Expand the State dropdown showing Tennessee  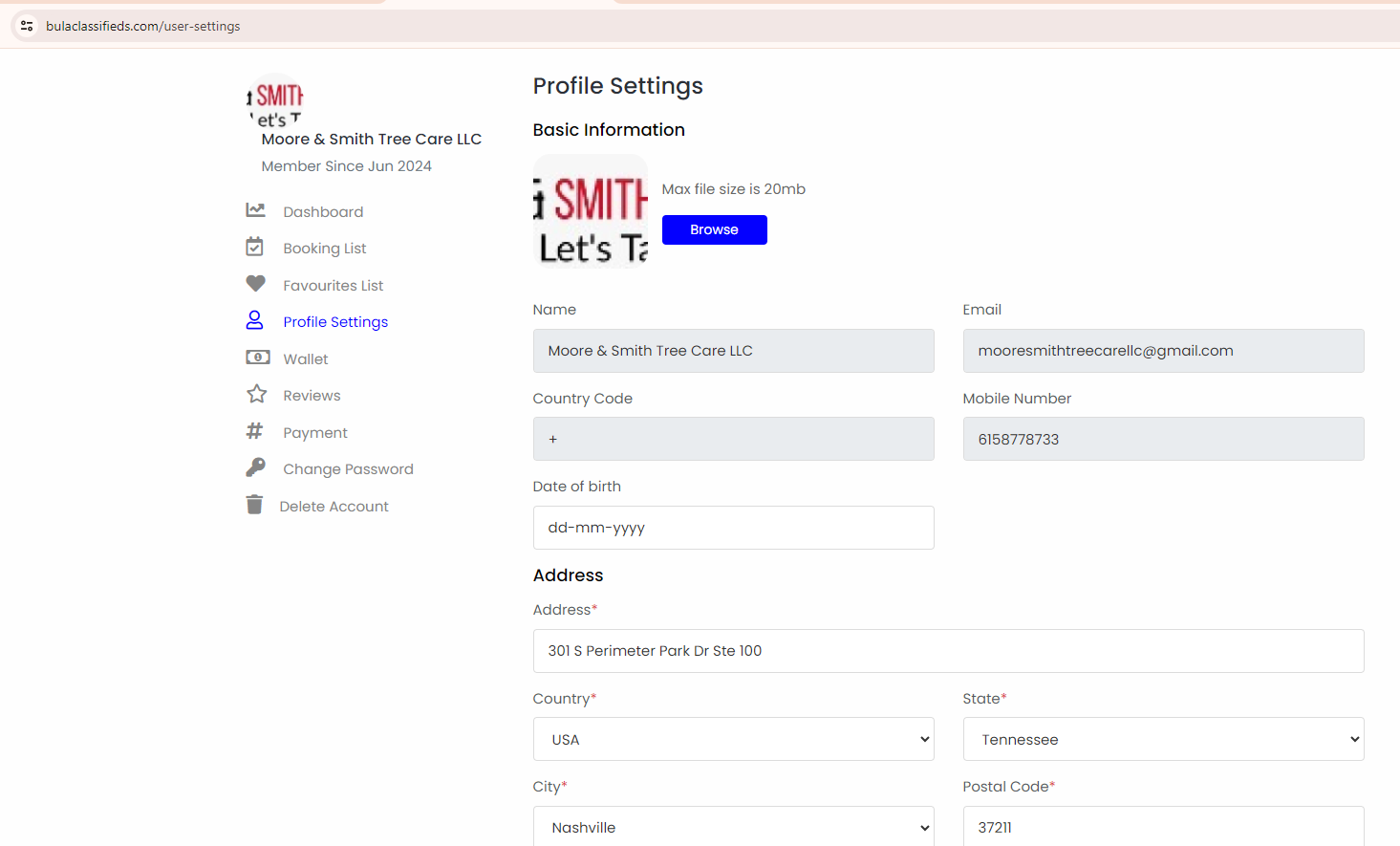tap(1163, 739)
